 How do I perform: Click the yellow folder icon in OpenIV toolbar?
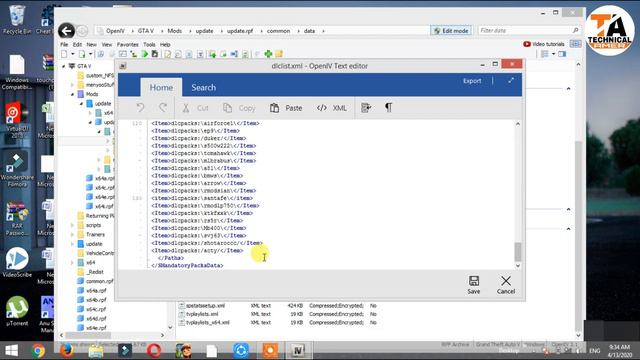pyautogui.click(x=279, y=54)
